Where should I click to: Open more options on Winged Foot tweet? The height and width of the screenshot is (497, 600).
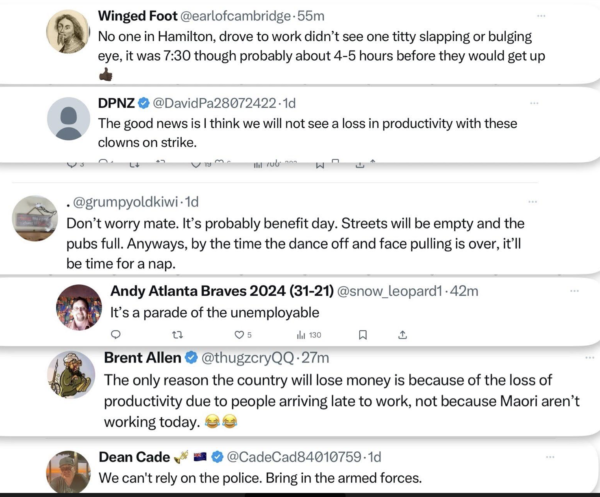(541, 16)
